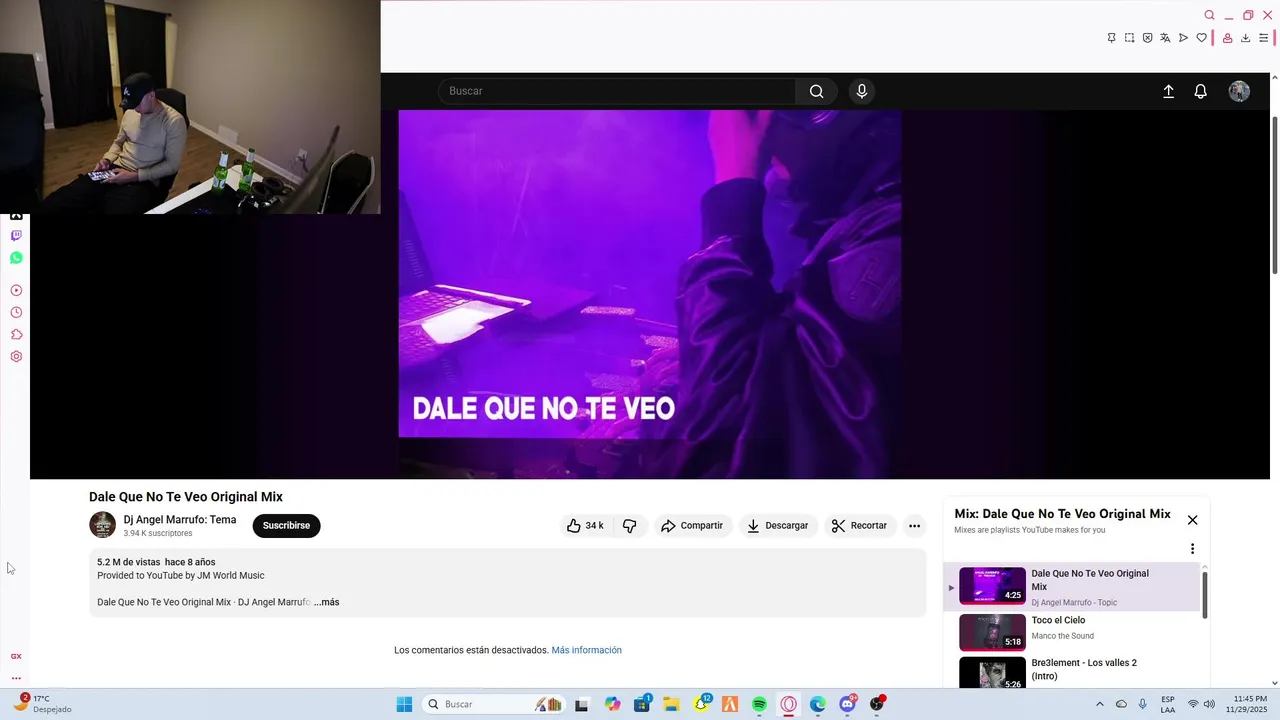1280x720 pixels.
Task: Click the YouTube upload/create icon
Action: click(x=1168, y=91)
